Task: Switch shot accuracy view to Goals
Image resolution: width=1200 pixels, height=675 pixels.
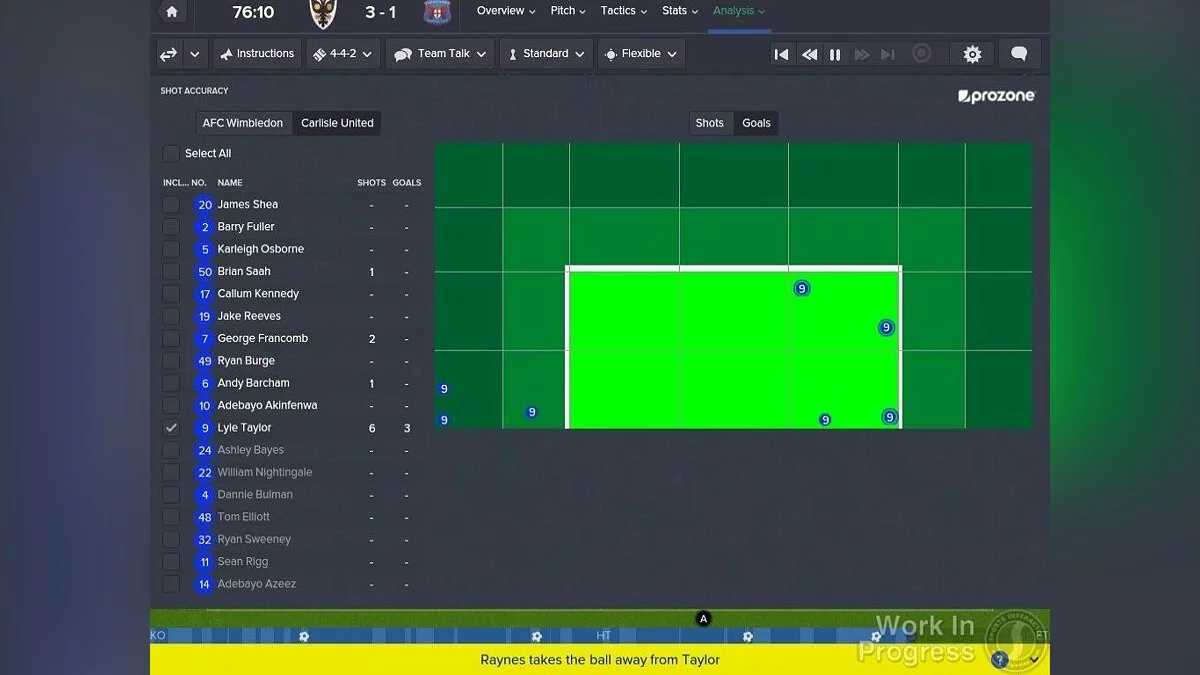Action: click(x=756, y=122)
